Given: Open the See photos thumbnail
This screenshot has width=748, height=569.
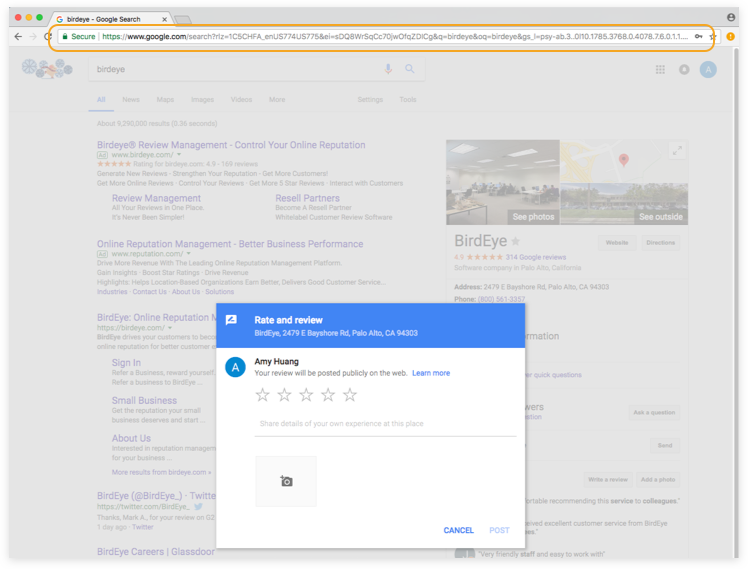Looking at the screenshot, I should pos(503,182).
